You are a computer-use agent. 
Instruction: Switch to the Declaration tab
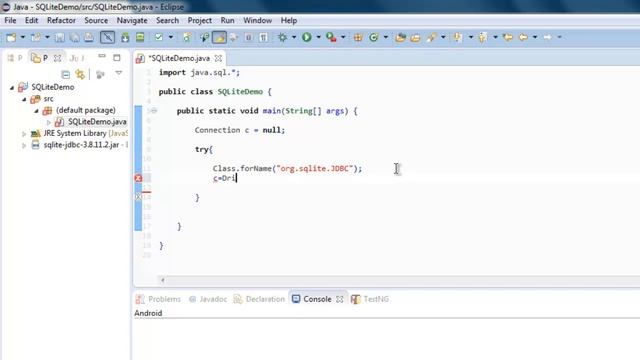[259, 299]
